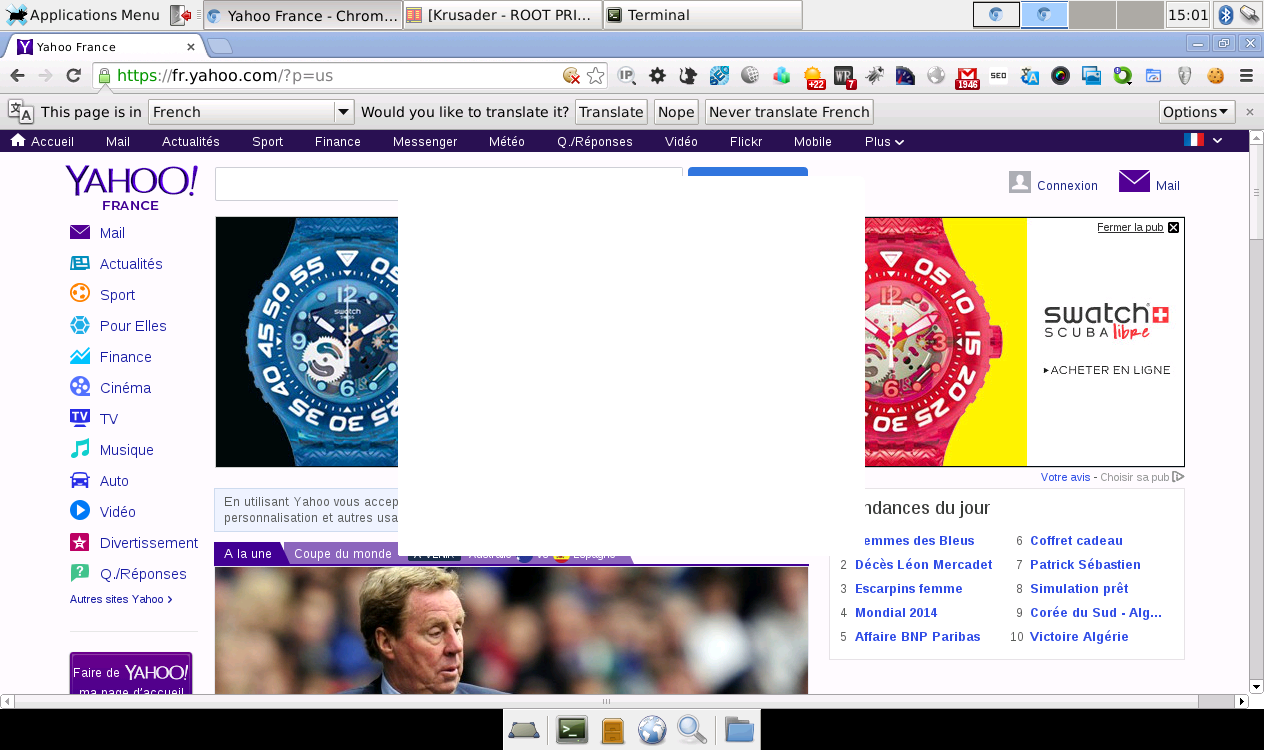The width and height of the screenshot is (1264, 750).
Task: Click Pour Elles in the left sidebar
Action: (133, 326)
